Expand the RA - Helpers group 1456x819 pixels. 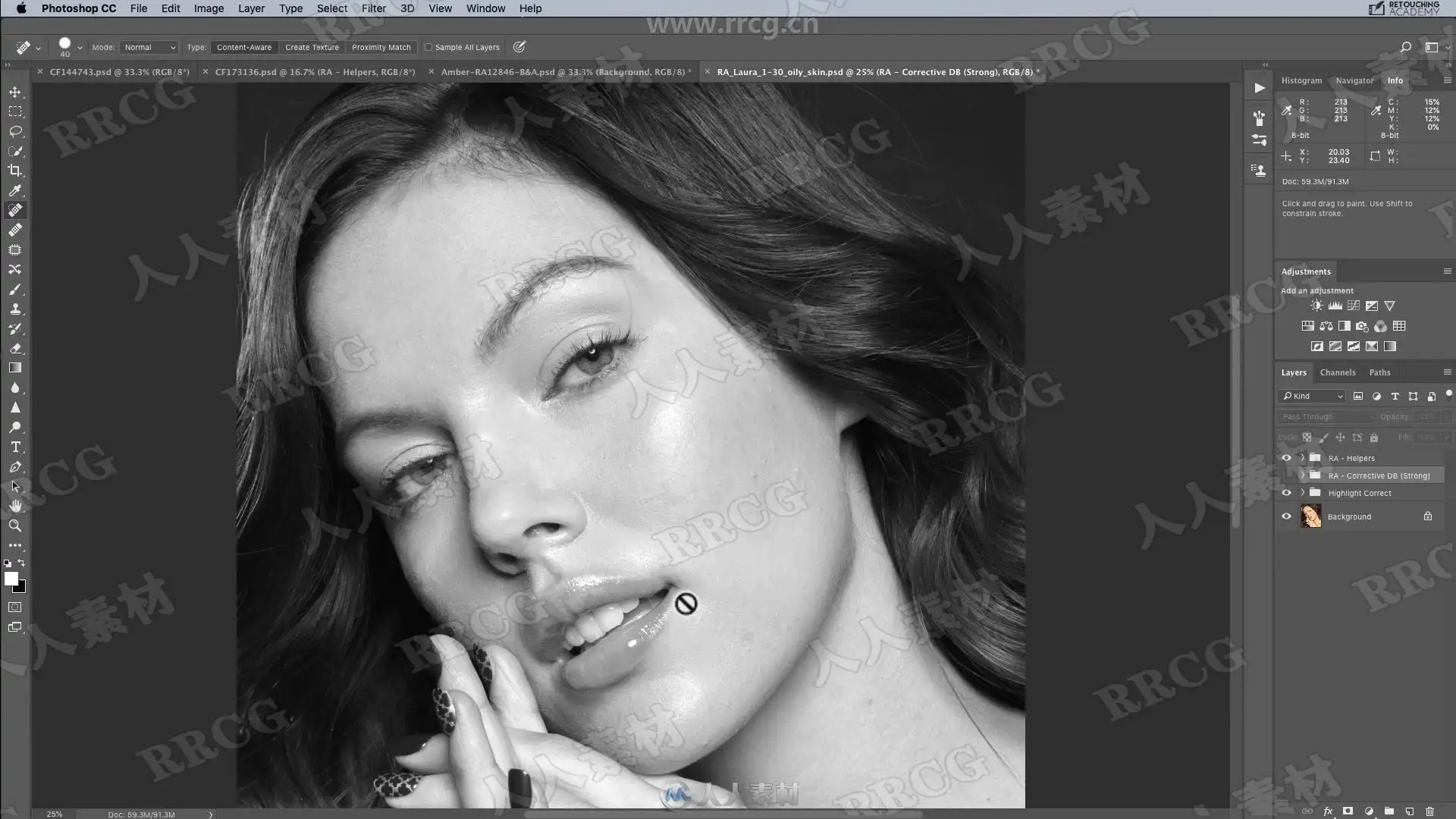pos(1303,458)
